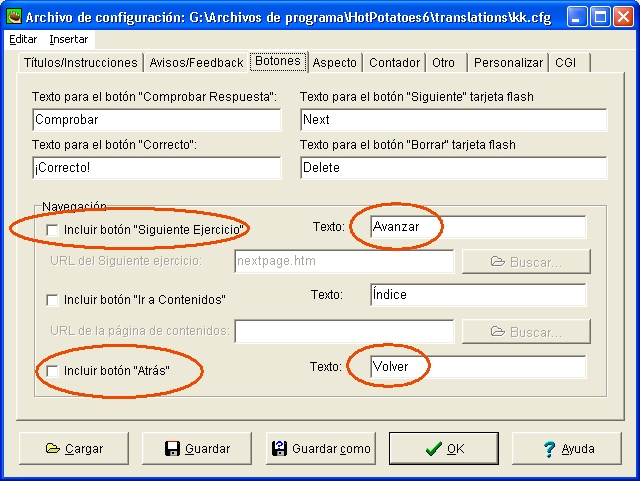Open the Aspecto tab

point(334,62)
